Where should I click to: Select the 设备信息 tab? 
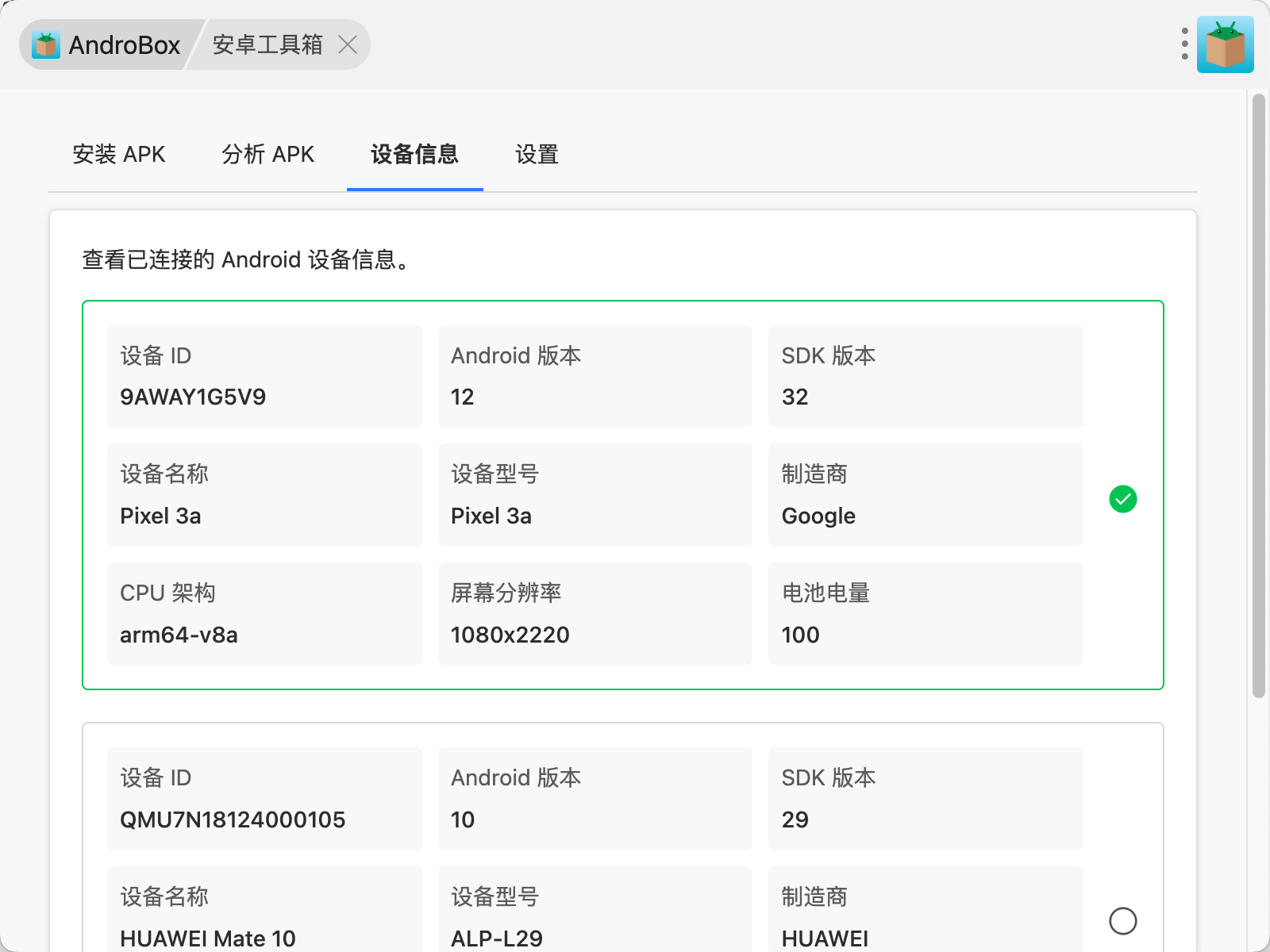pyautogui.click(x=415, y=154)
